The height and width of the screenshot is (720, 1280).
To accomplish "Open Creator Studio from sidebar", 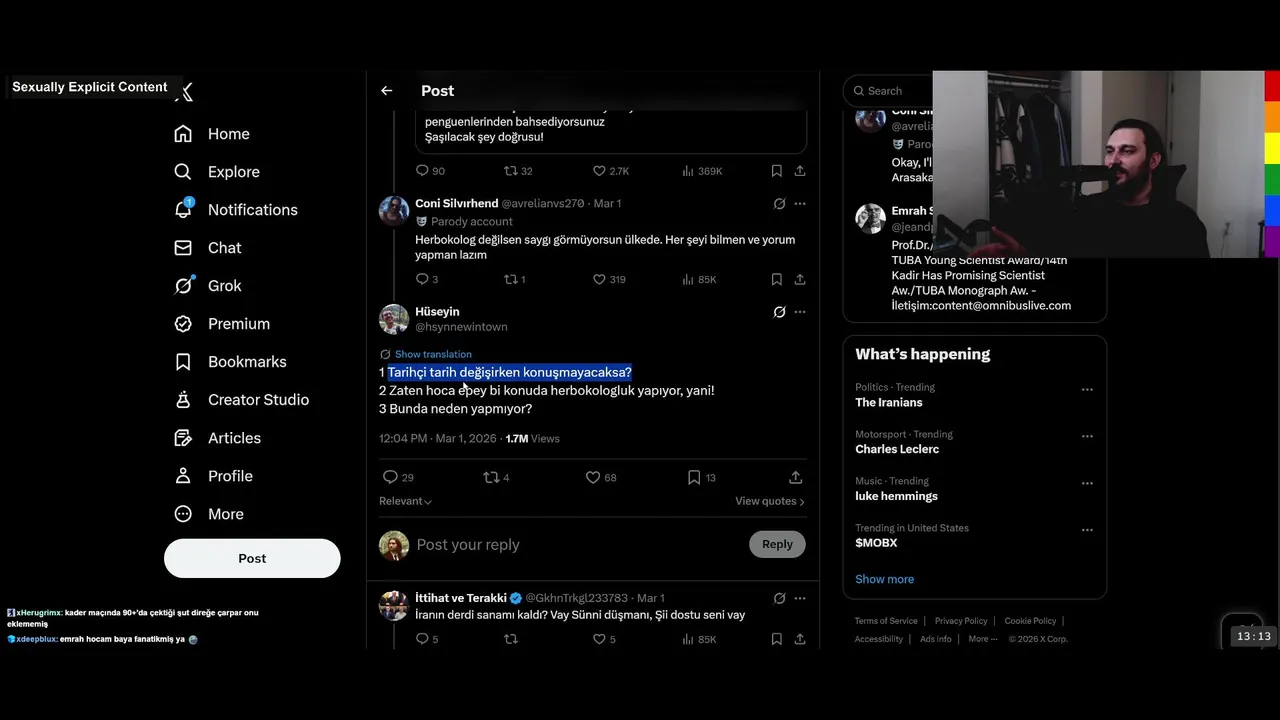I will 241,400.
